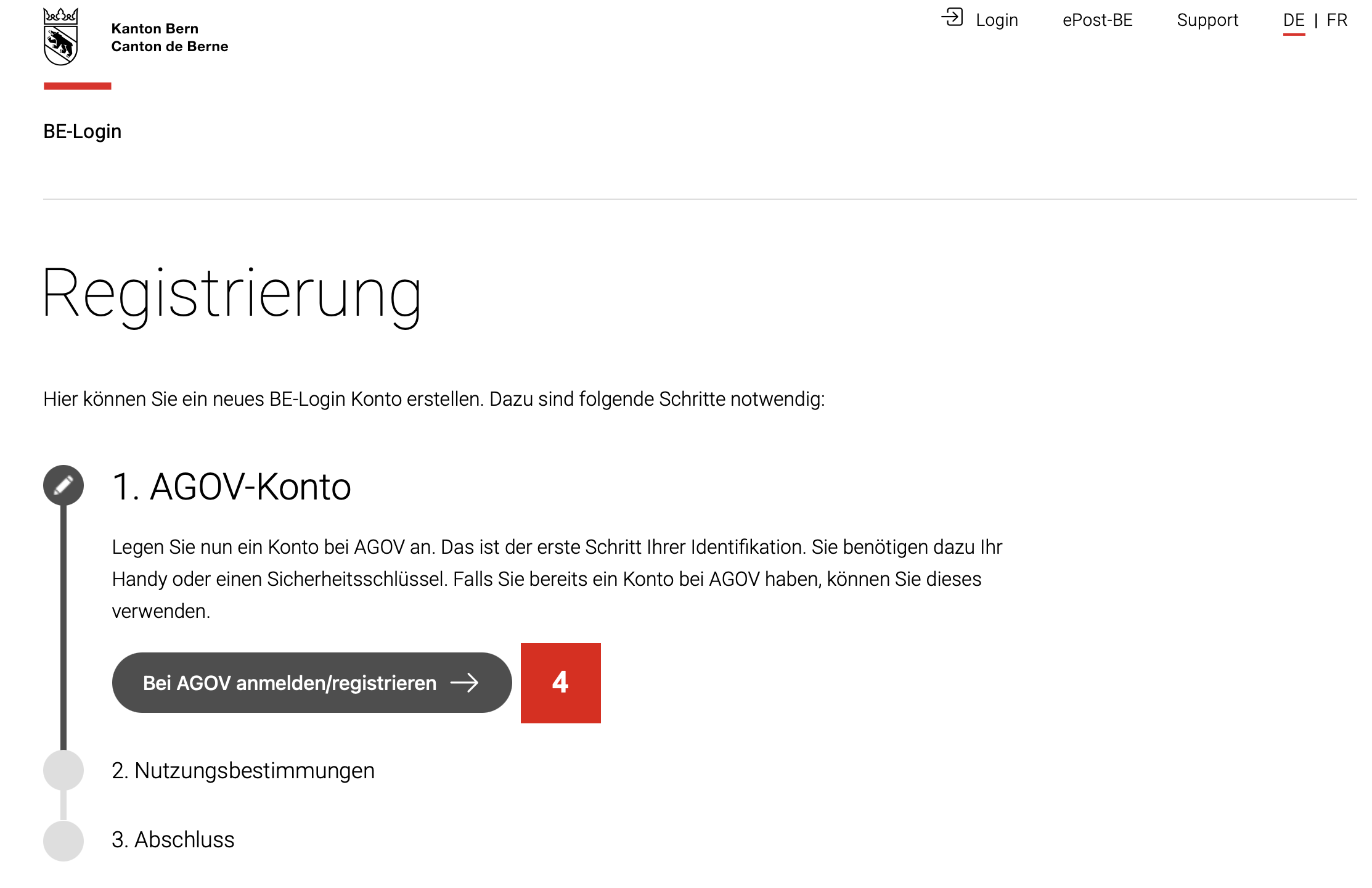Open the Login link in the header
Viewport: 1372px width, 888px height.
click(x=997, y=20)
